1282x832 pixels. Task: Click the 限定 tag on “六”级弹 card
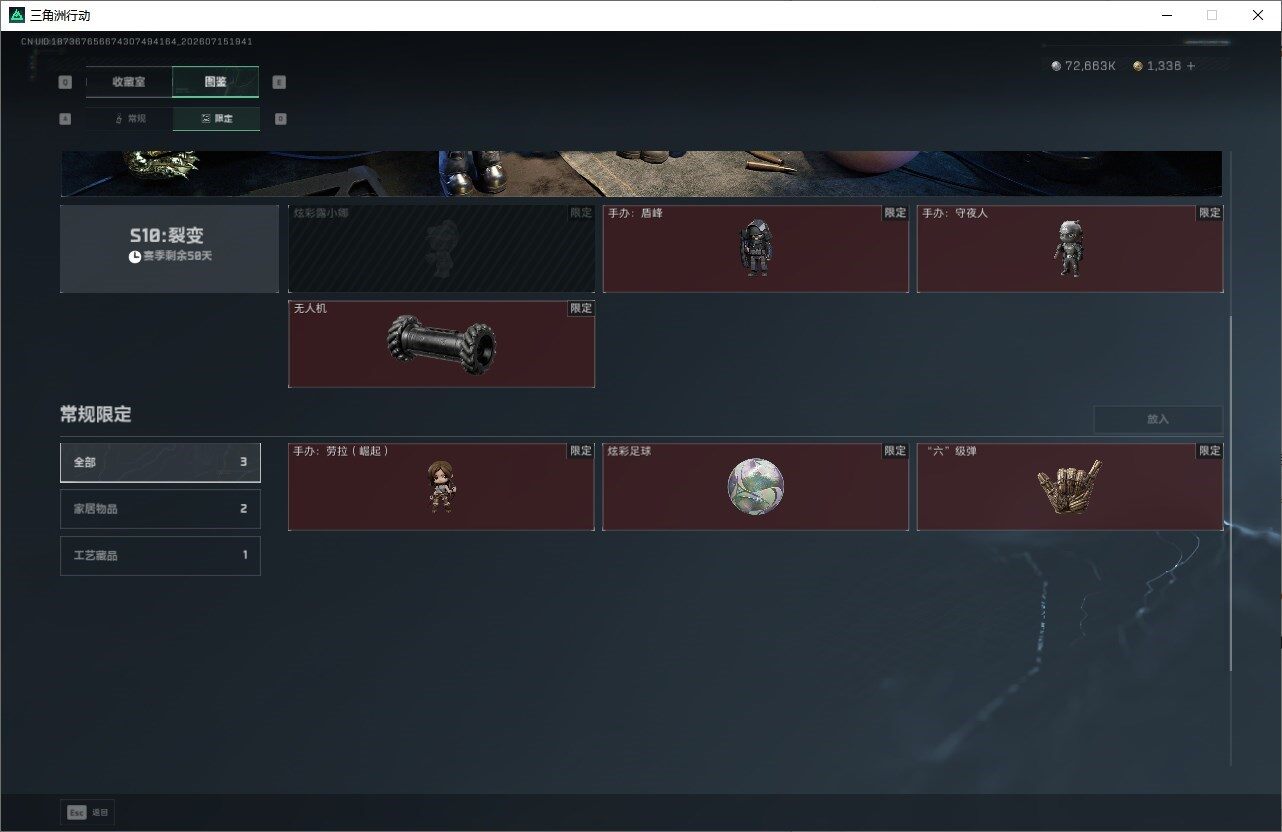[x=1210, y=451]
